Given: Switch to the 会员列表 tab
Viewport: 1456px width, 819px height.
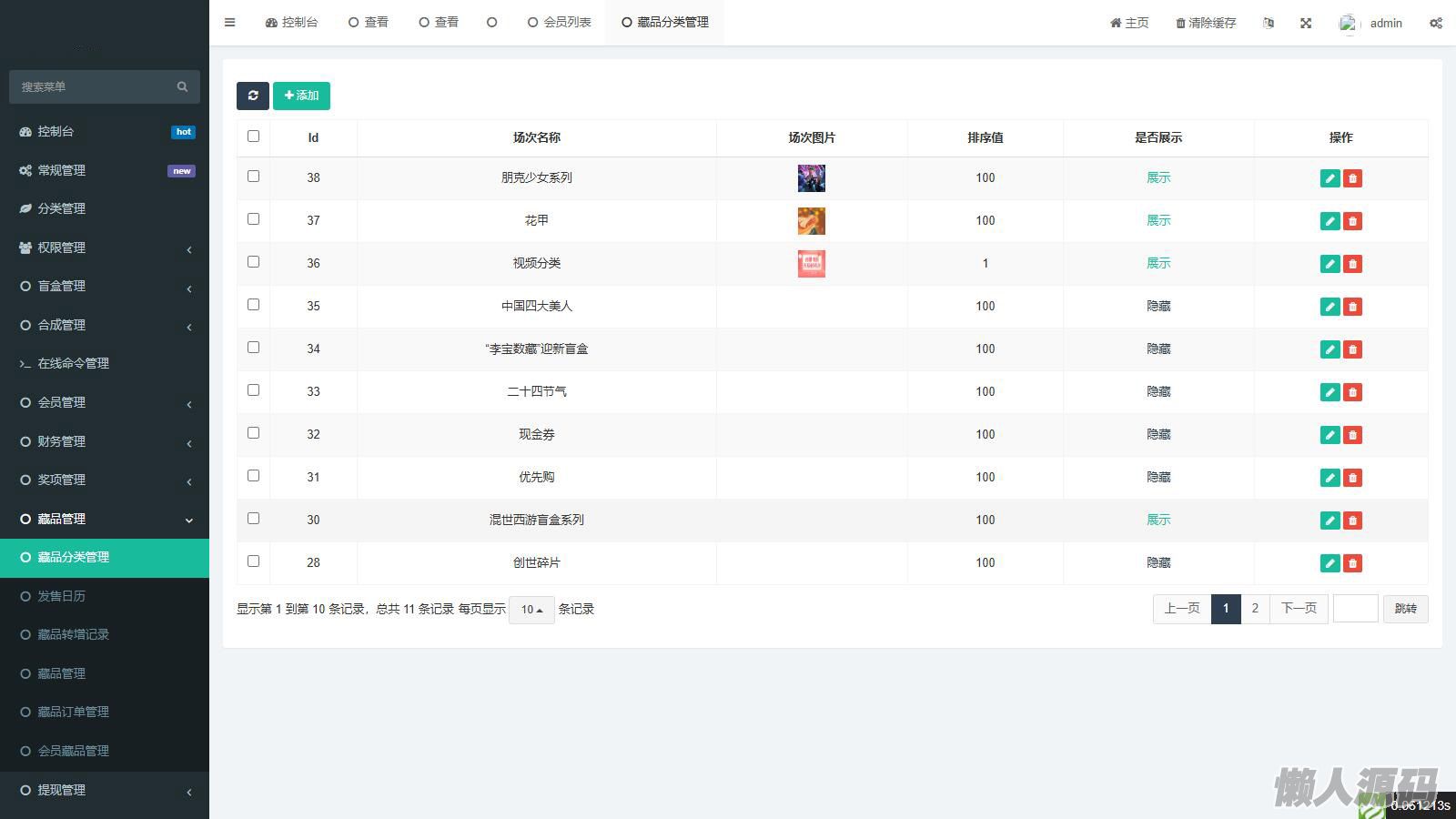Looking at the screenshot, I should pos(560,23).
